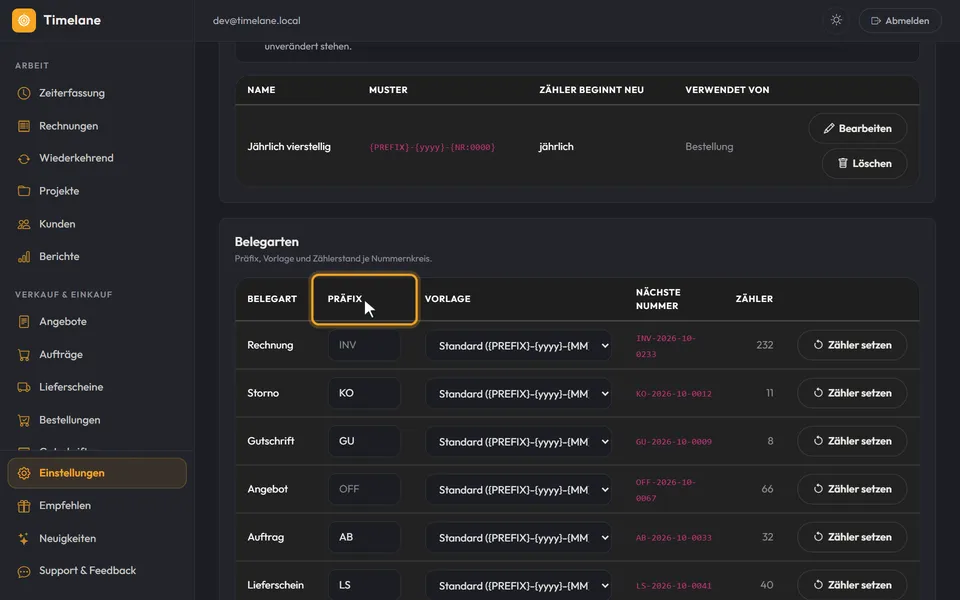The width and height of the screenshot is (960, 600).
Task: Toggle the light/dark theme sun icon
Action: coord(836,20)
